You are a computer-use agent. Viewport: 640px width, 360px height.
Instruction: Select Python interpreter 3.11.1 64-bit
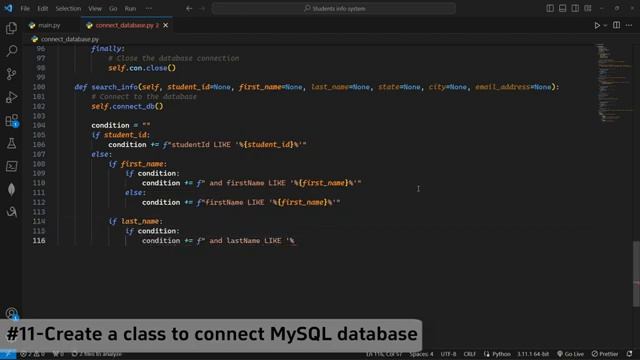[x=533, y=354]
